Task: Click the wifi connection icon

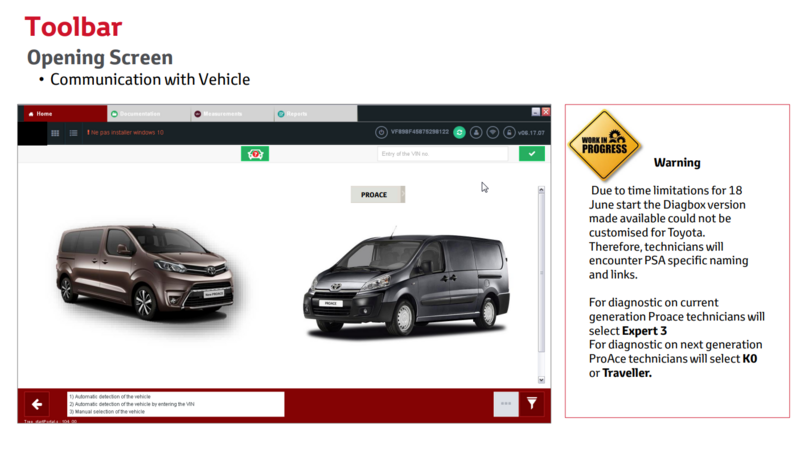Action: pyautogui.click(x=492, y=133)
